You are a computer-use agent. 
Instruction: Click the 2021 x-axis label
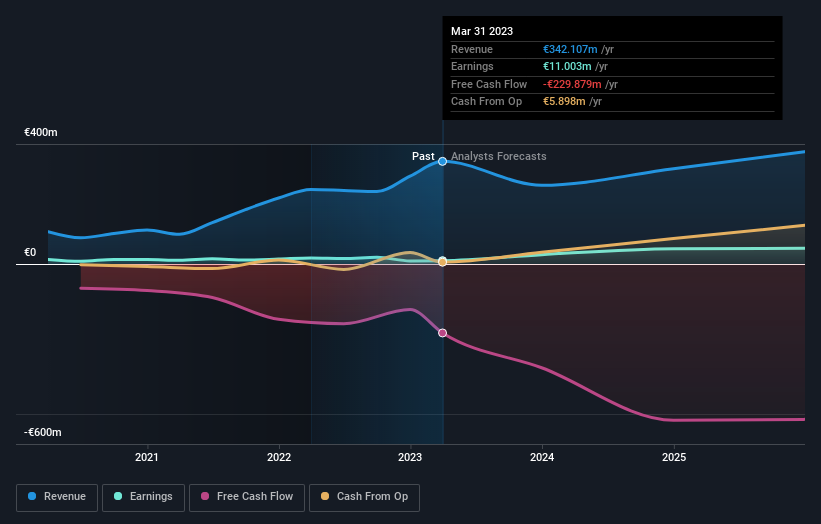tap(147, 457)
